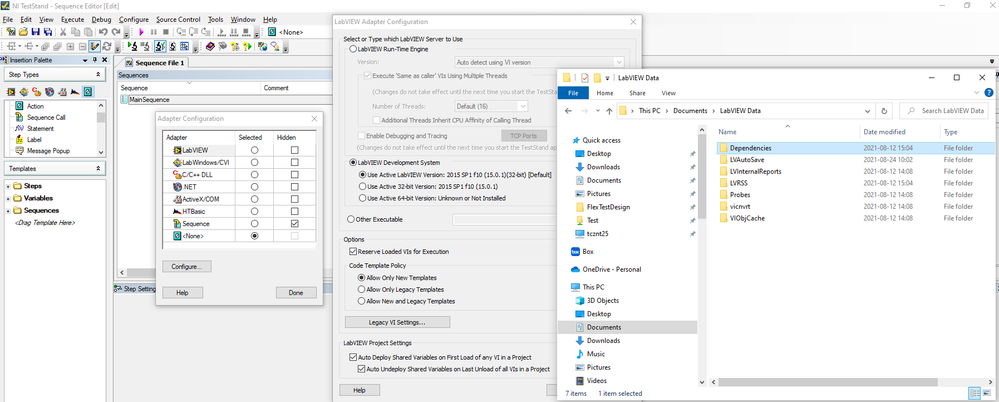Click the HTBasic adapter icon in palette

pos(75,92)
